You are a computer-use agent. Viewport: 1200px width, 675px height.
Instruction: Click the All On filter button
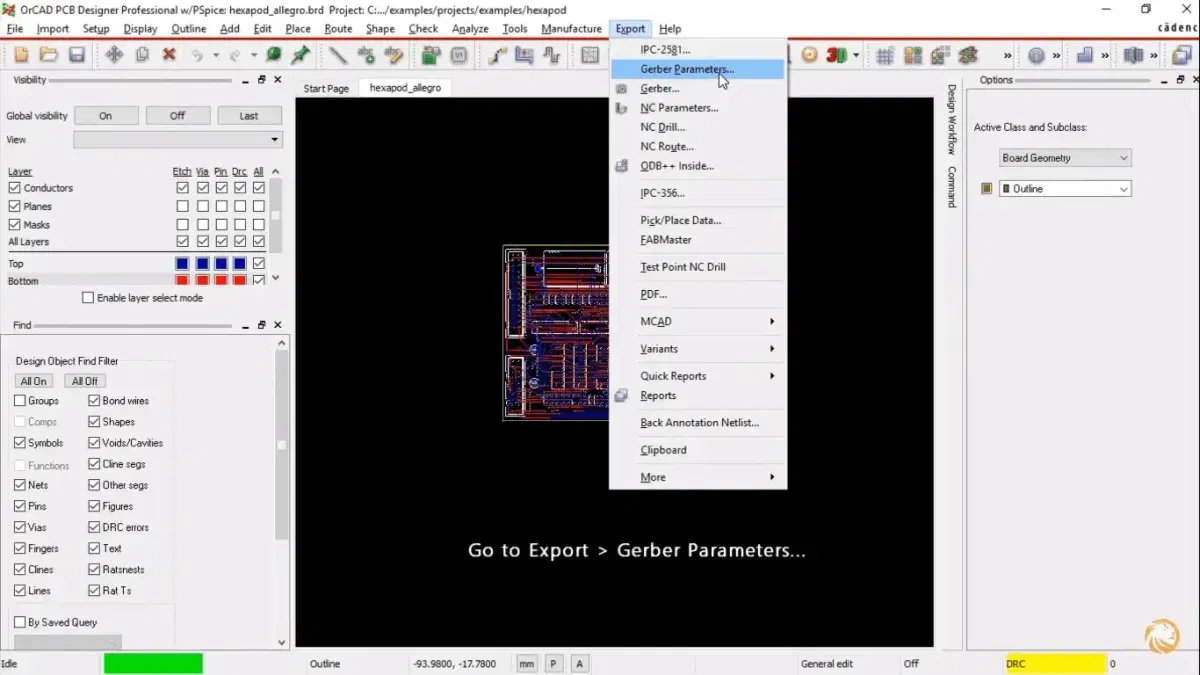(33, 381)
